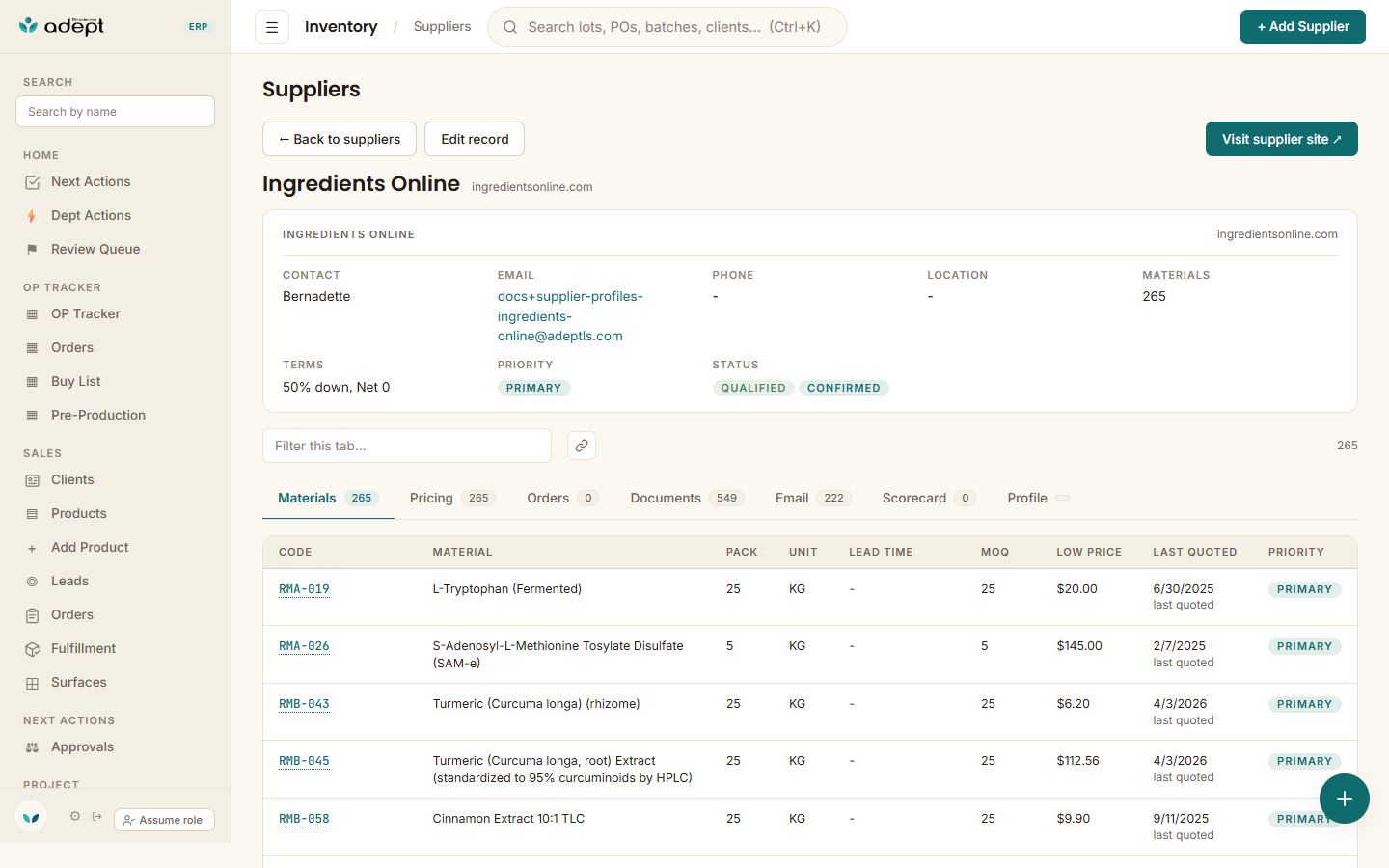
Task: Open material code RMB-045
Action: 304,761
